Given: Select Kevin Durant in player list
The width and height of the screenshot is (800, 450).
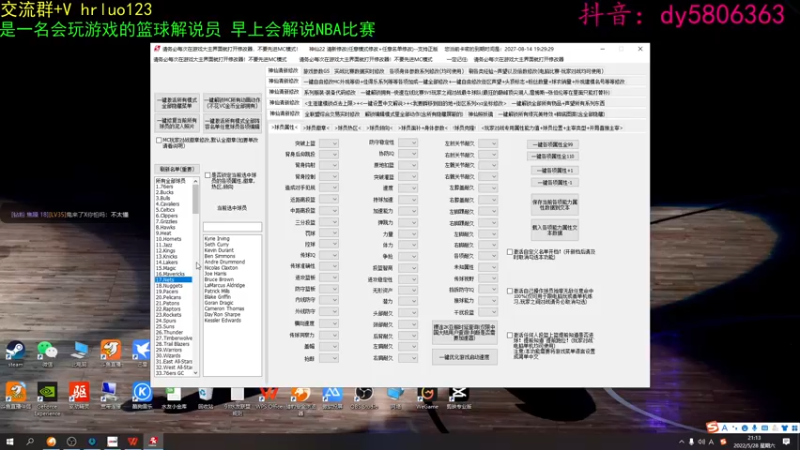Looking at the screenshot, I should click(x=219, y=250).
